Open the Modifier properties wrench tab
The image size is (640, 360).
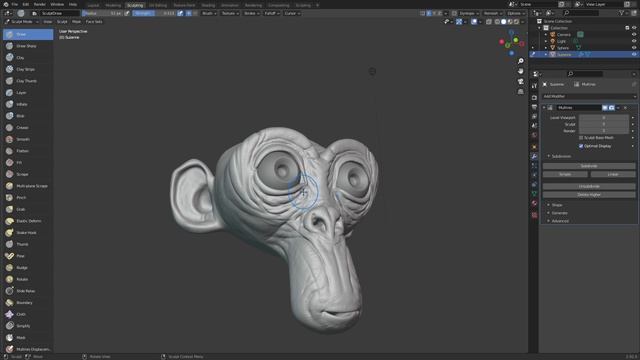(x=534, y=156)
